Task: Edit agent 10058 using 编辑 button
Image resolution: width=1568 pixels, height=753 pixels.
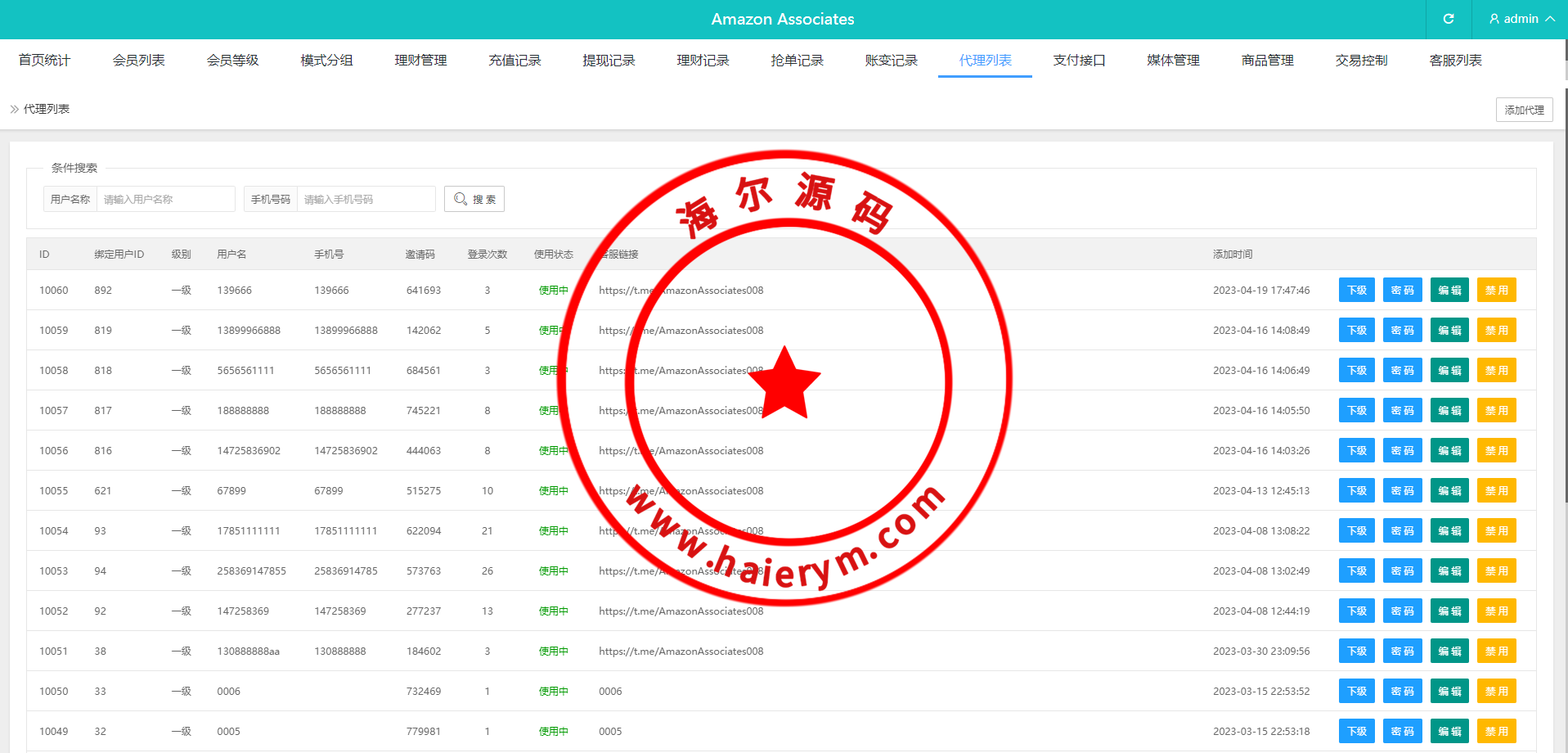Action: [x=1449, y=371]
